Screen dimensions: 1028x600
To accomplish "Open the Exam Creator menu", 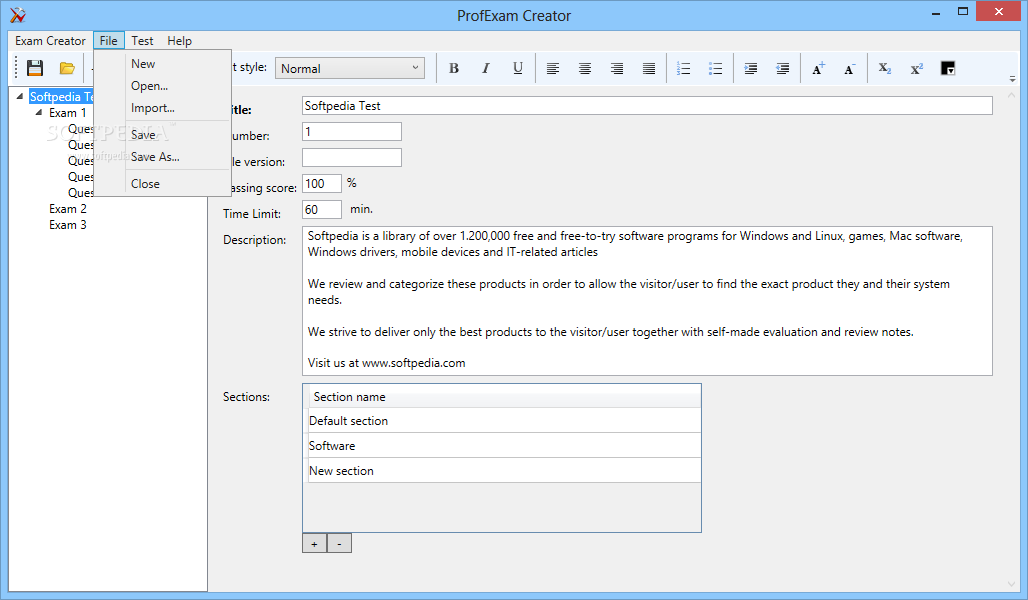I will coord(50,41).
